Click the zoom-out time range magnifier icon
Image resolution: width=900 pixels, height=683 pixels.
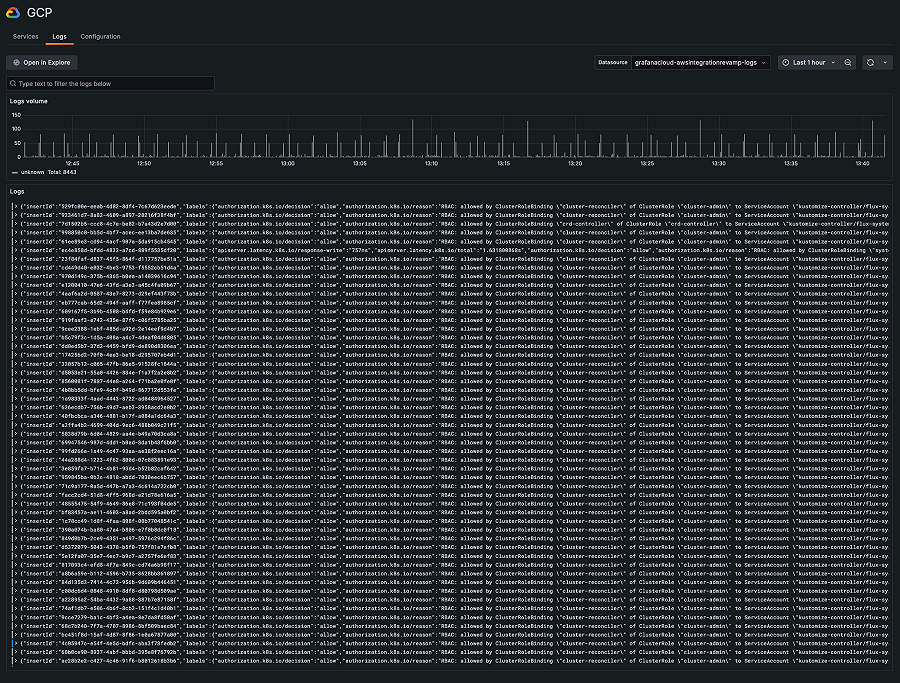click(847, 62)
